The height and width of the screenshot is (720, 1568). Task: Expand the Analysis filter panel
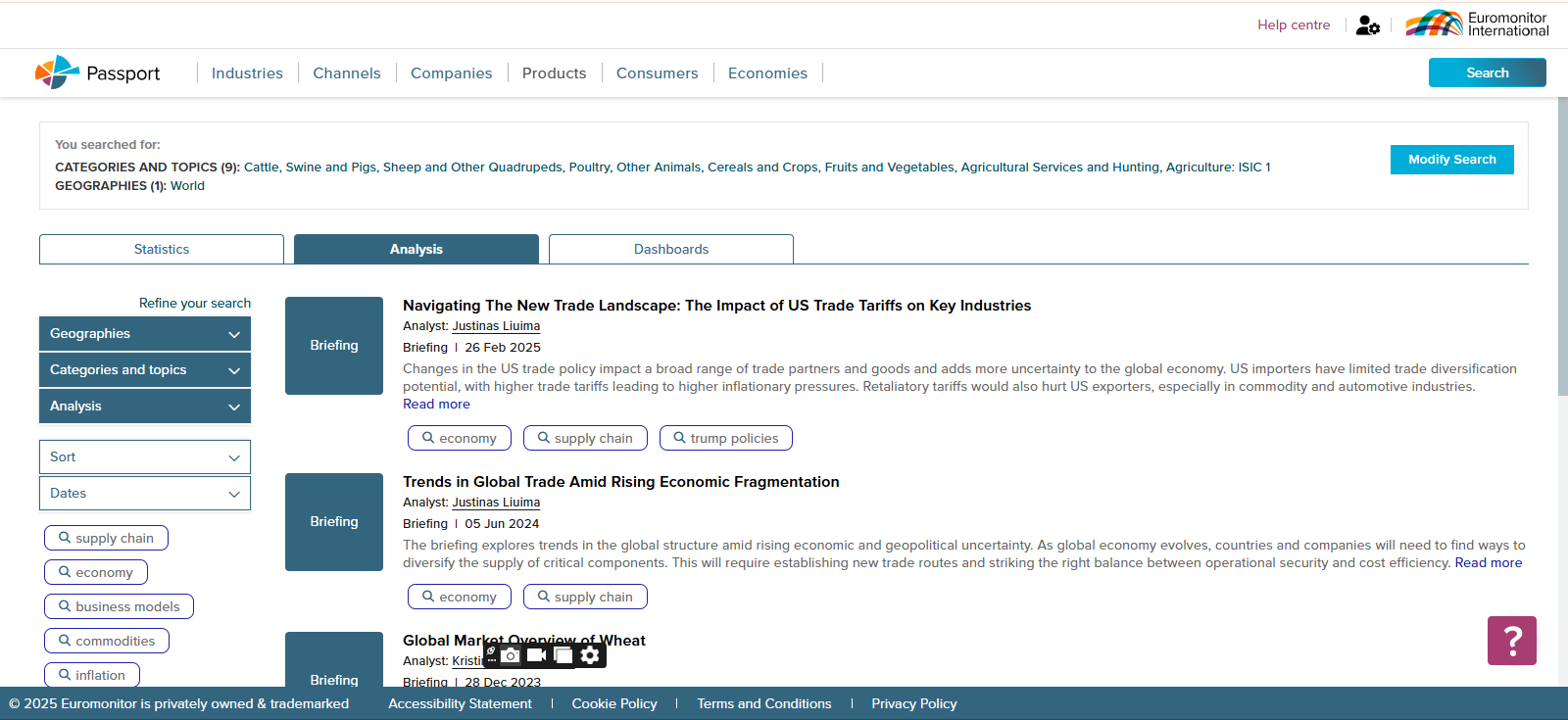pos(145,407)
